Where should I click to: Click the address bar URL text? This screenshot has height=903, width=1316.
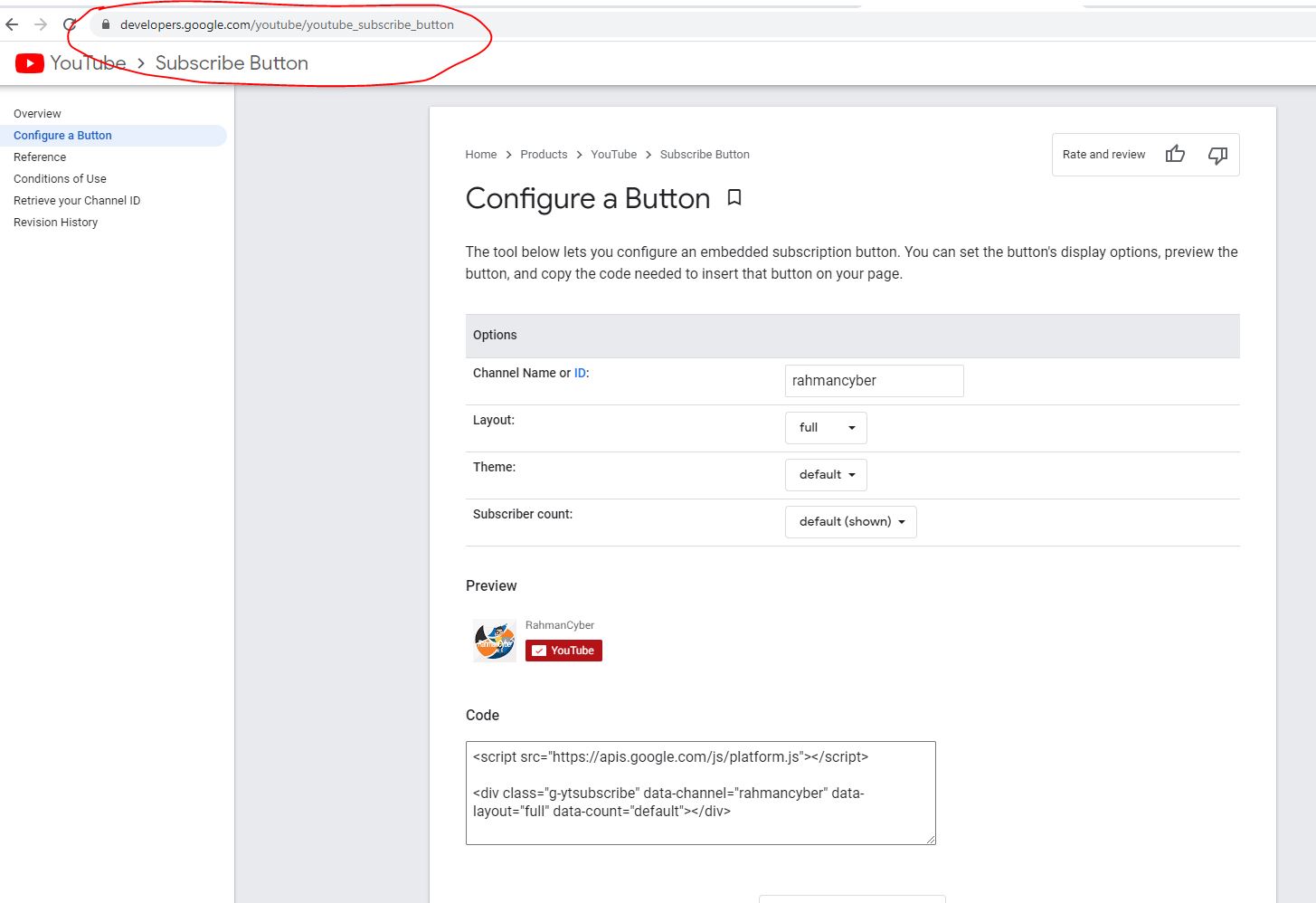(287, 24)
